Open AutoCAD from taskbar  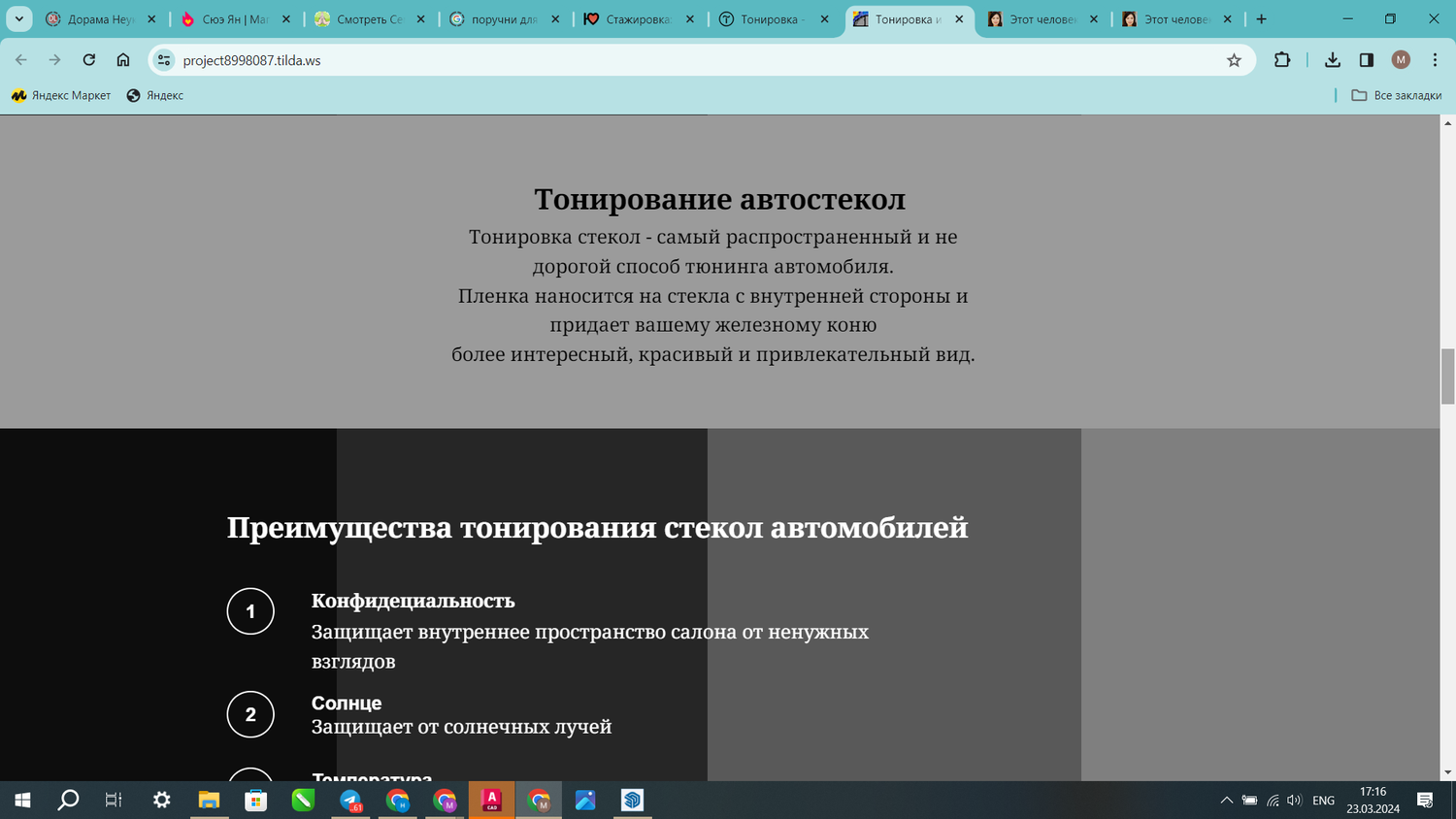point(492,801)
